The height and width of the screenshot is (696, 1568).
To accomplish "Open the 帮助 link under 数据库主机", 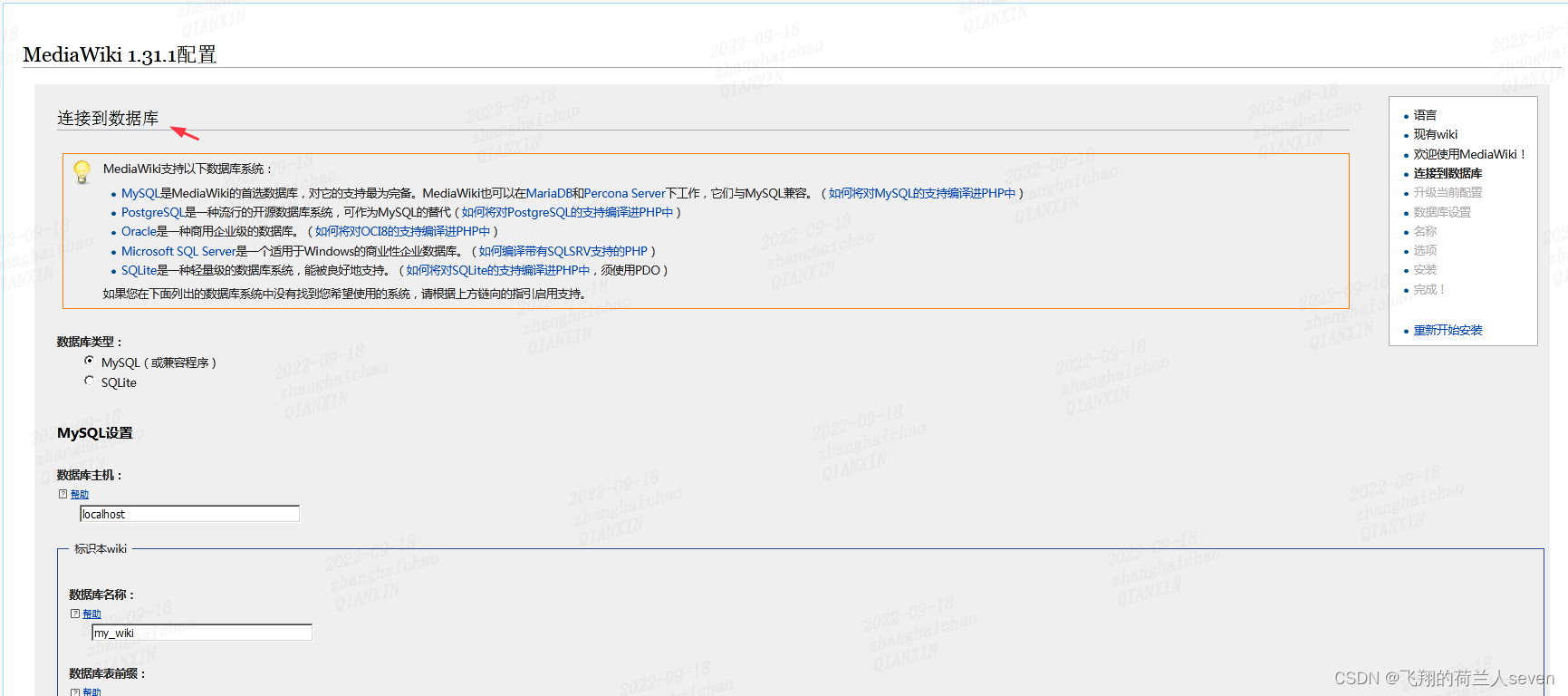I will point(80,495).
